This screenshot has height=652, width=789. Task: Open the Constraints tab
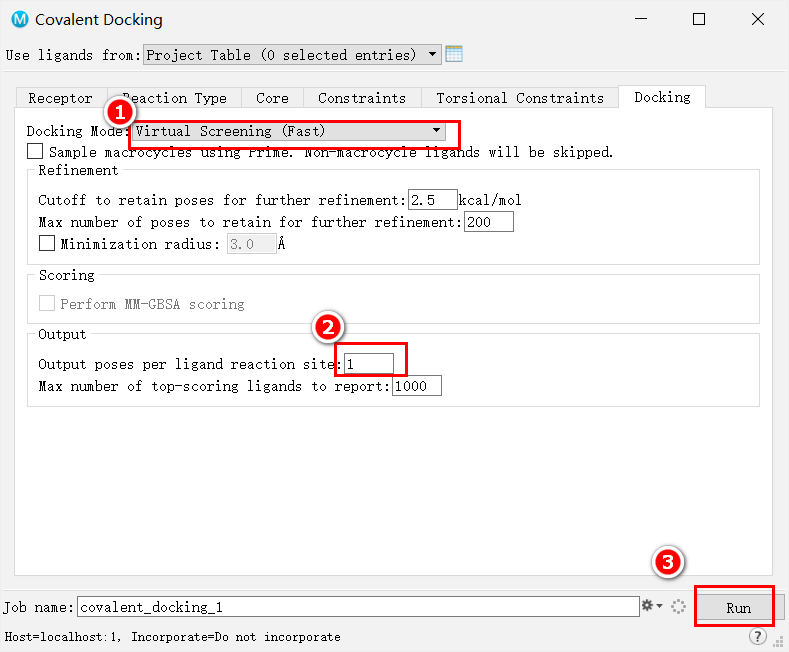click(x=362, y=98)
